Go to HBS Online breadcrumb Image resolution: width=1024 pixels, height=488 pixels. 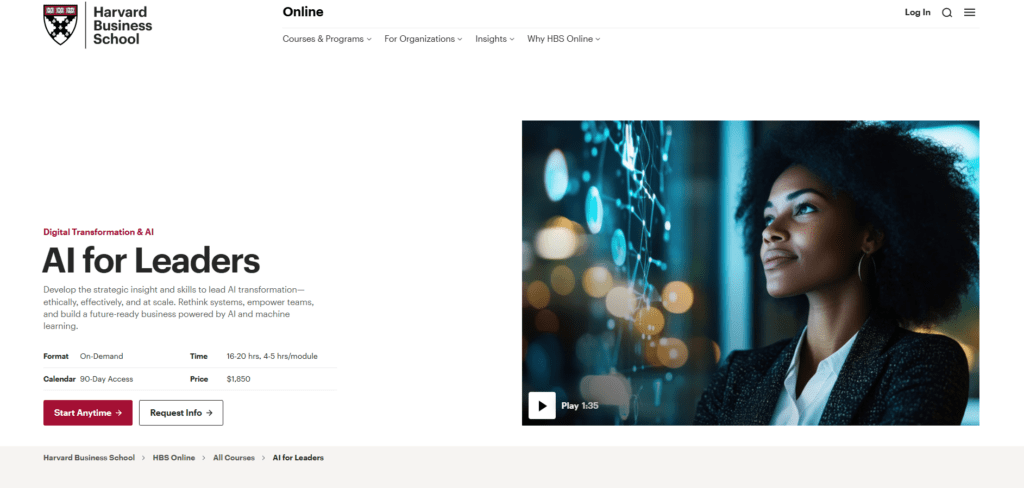[x=174, y=458]
